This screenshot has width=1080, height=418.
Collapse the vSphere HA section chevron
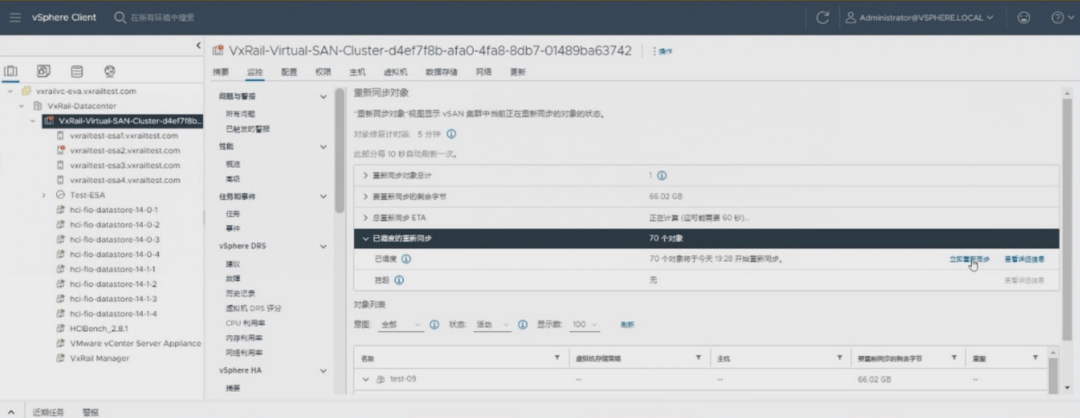tap(323, 370)
